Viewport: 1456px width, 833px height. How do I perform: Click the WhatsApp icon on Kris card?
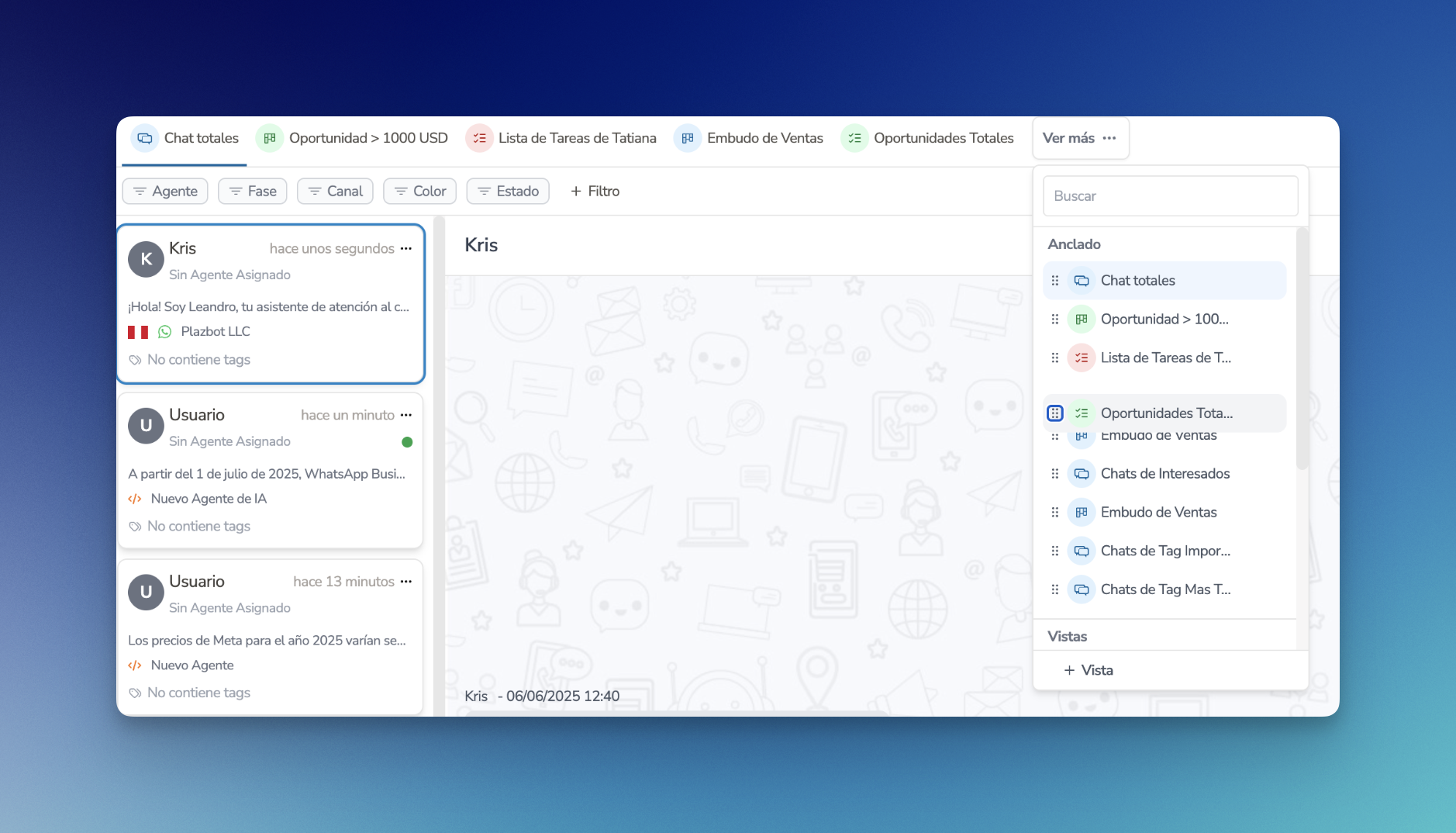pos(165,332)
